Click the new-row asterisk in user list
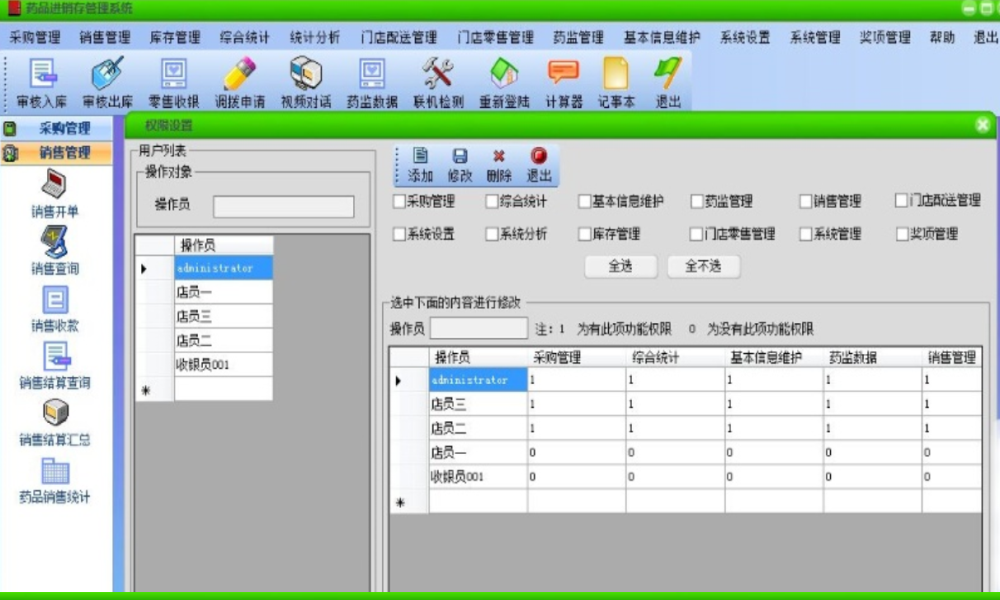Image resolution: width=1000 pixels, height=600 pixels. (x=146, y=390)
